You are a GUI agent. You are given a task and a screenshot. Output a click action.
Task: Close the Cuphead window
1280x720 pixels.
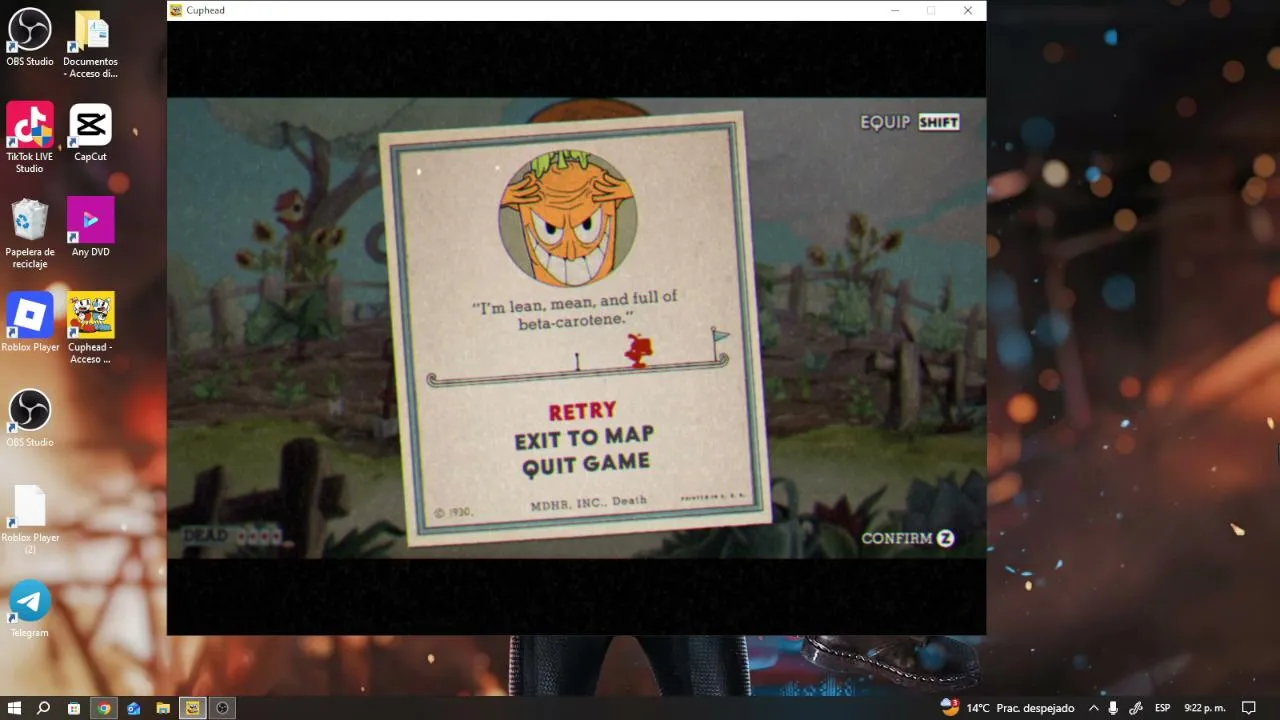pyautogui.click(x=968, y=10)
